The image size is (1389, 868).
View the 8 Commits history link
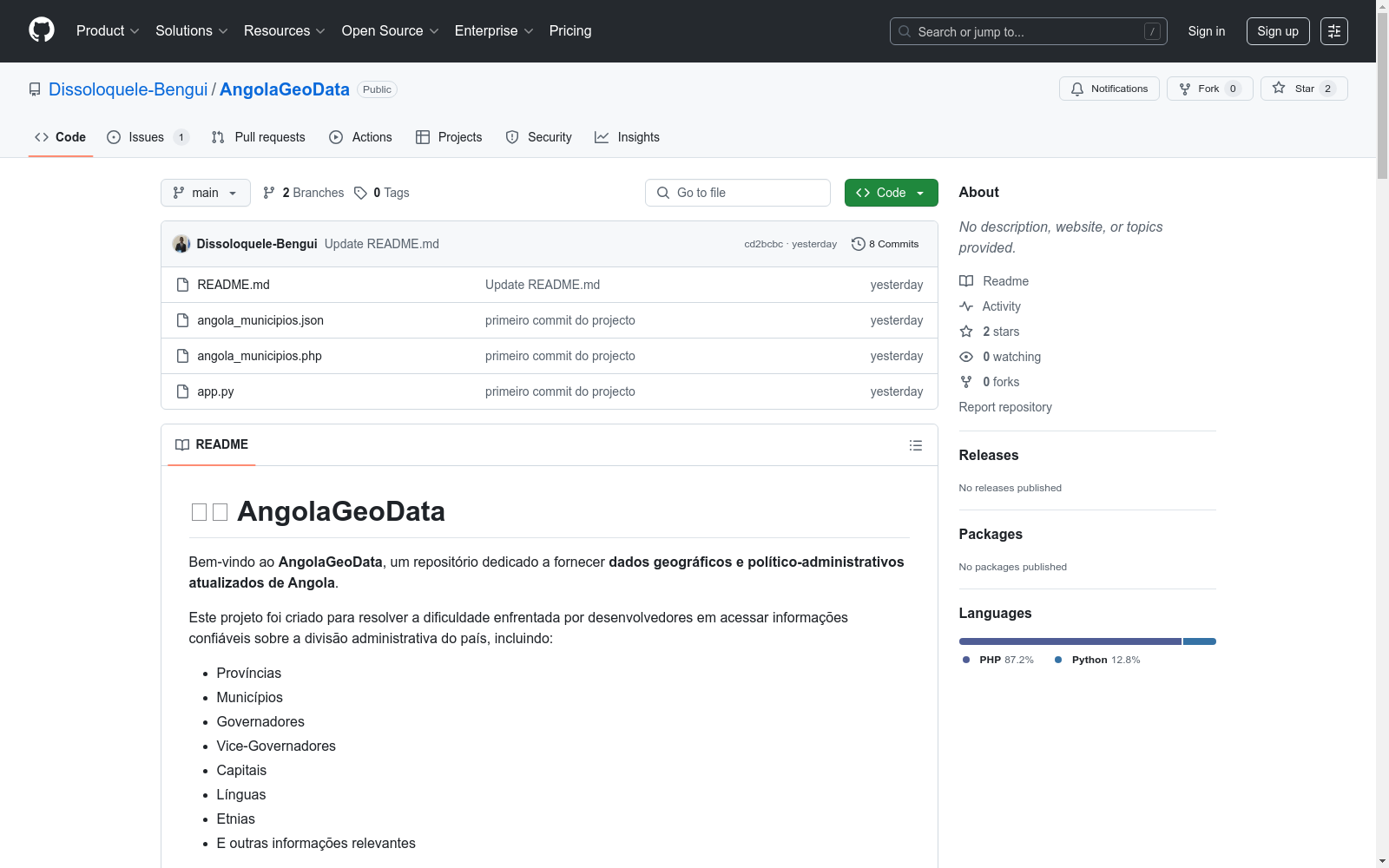coord(885,244)
